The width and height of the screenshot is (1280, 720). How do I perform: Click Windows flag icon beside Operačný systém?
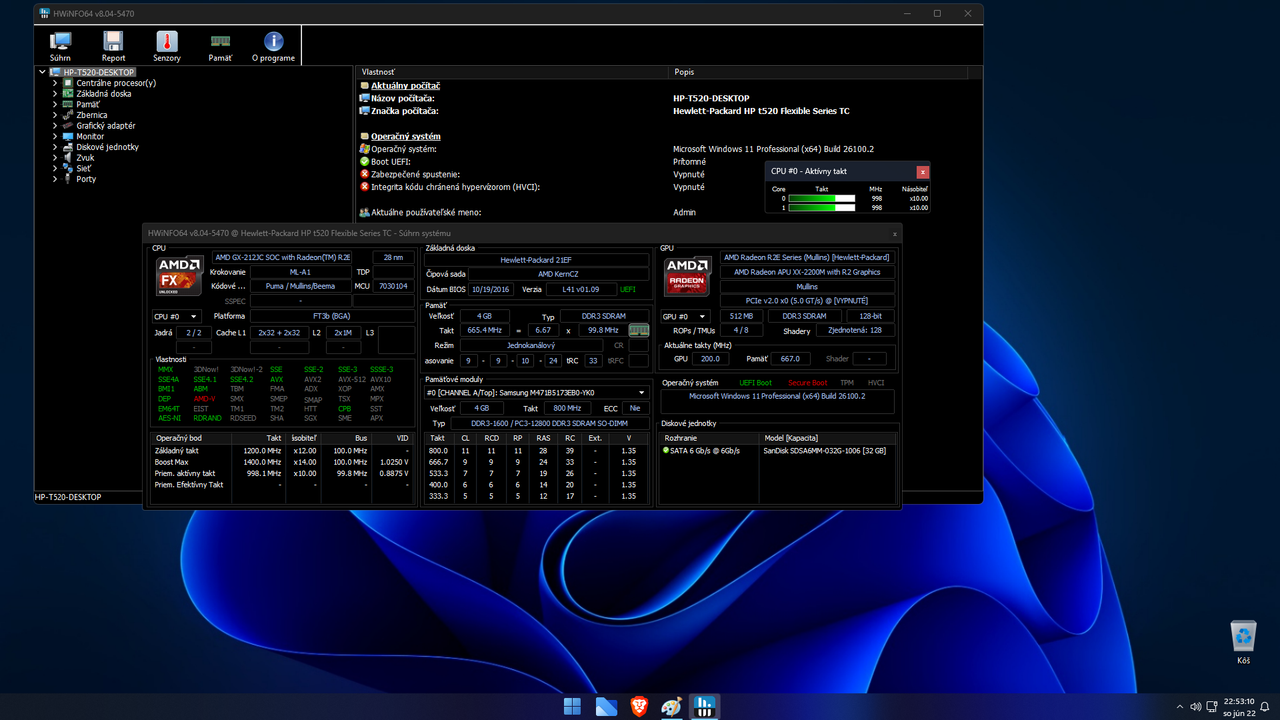[364, 148]
